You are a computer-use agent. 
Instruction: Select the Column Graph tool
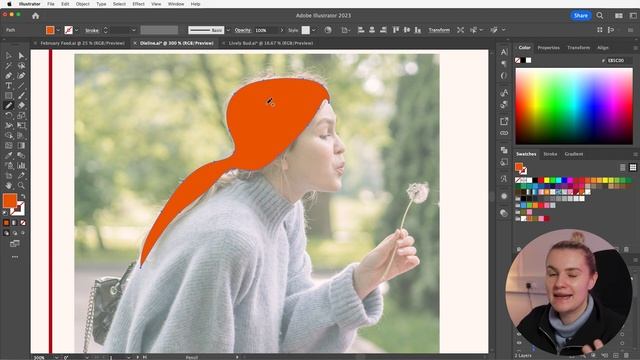tap(21, 166)
